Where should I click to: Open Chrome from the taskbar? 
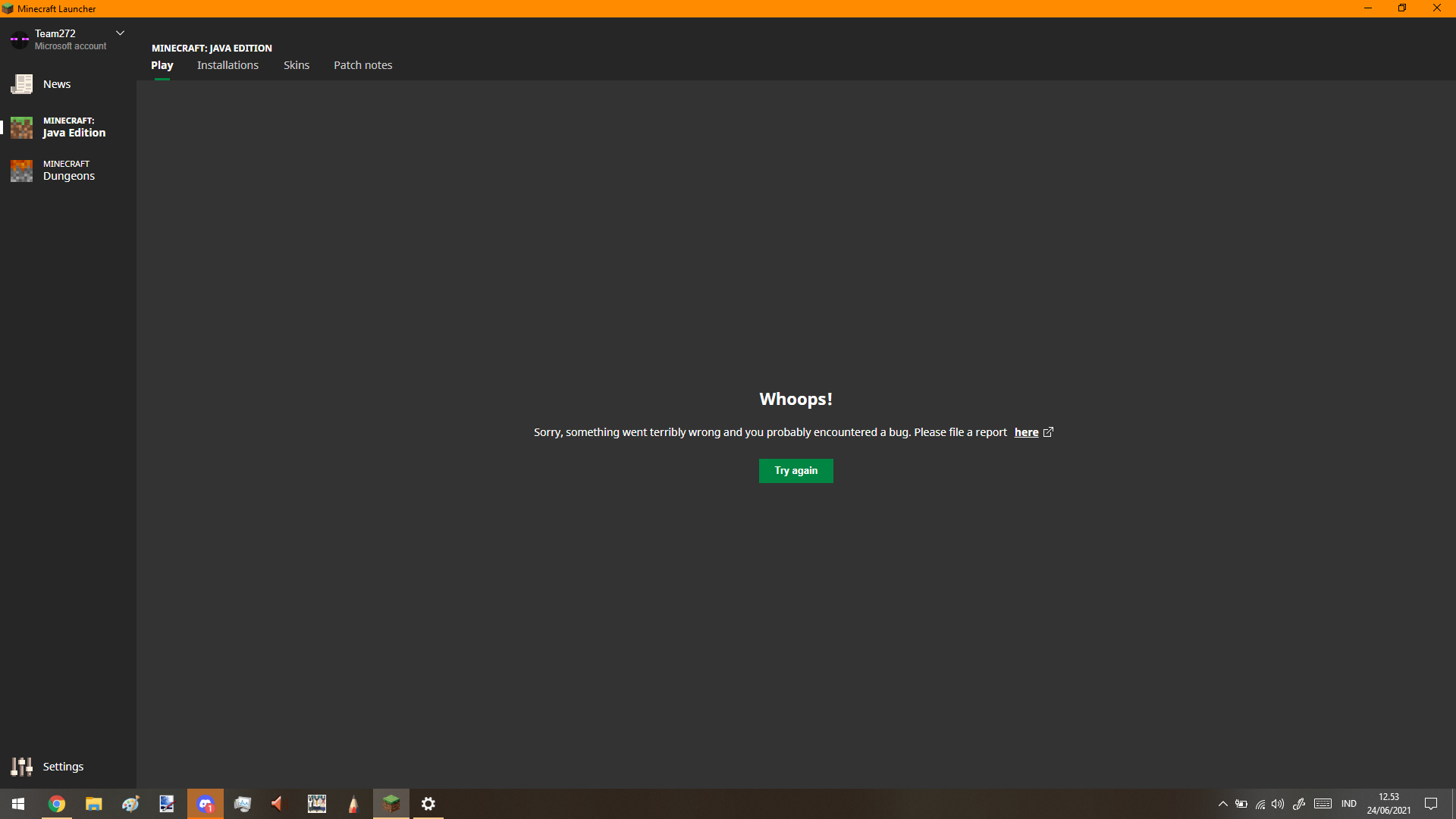coord(57,804)
